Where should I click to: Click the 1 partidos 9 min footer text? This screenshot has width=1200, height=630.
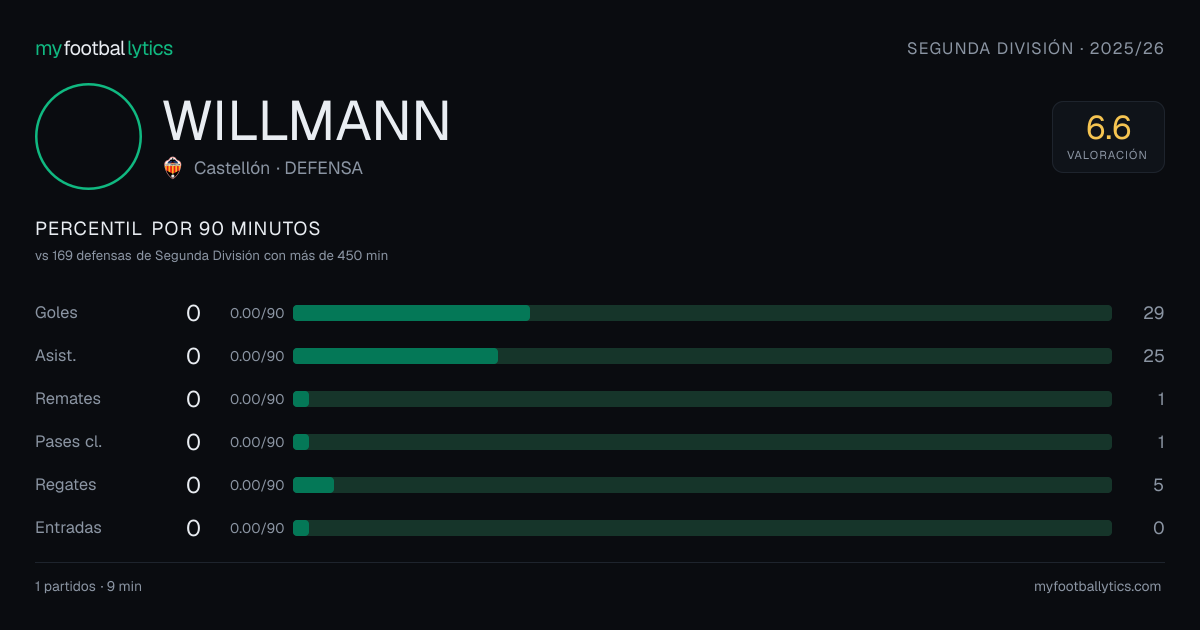(x=88, y=587)
